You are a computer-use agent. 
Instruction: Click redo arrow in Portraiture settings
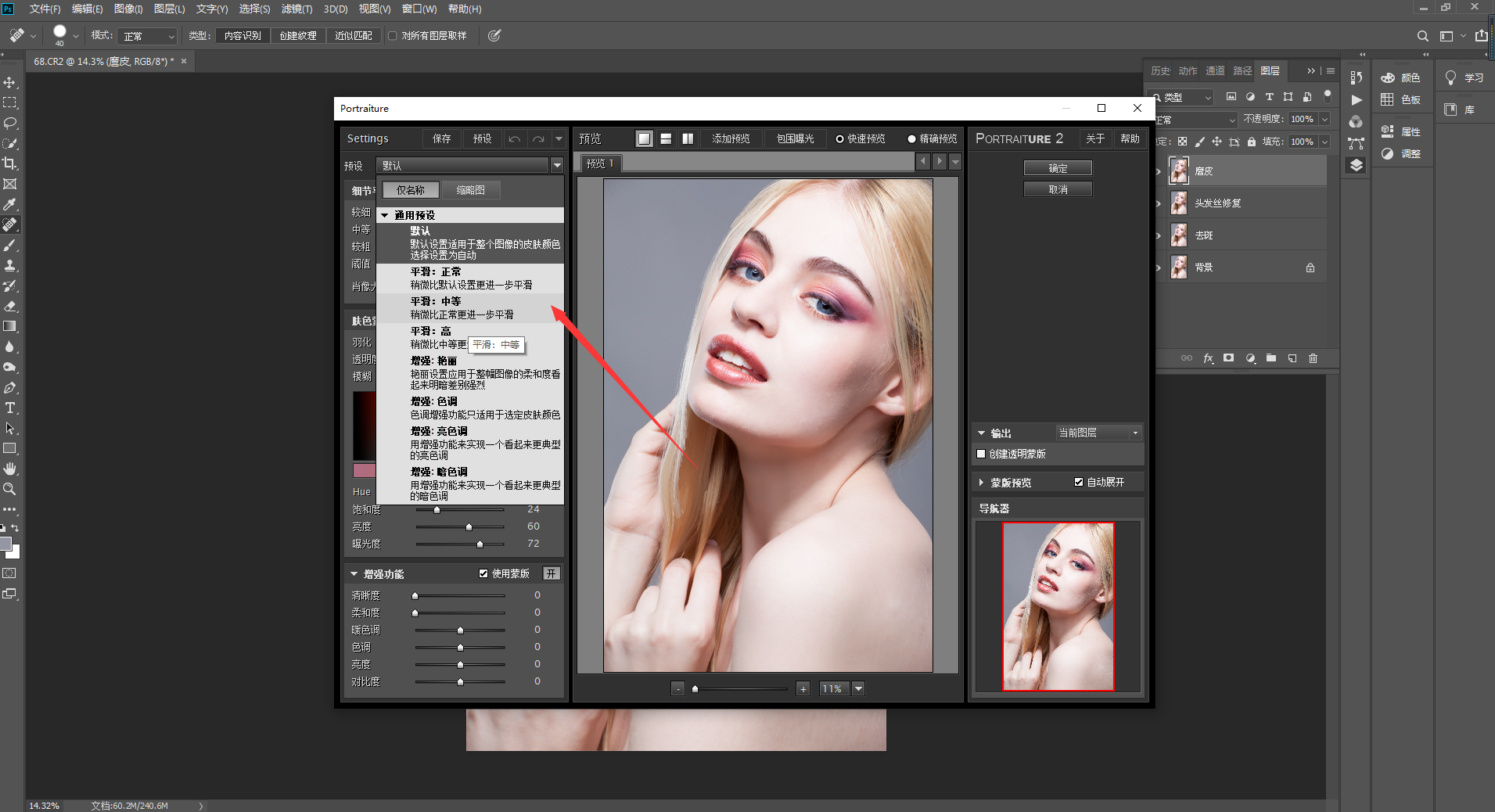click(538, 138)
